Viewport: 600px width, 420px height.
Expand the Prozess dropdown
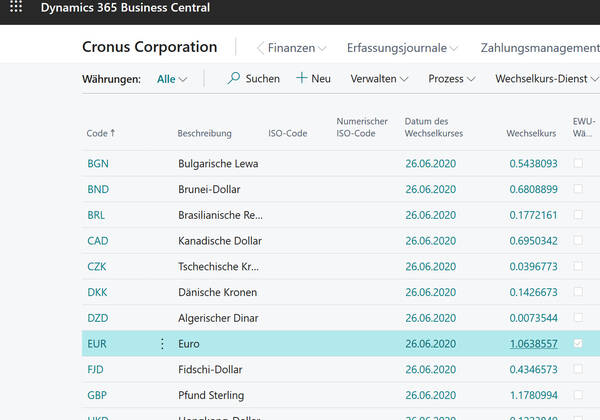click(452, 79)
